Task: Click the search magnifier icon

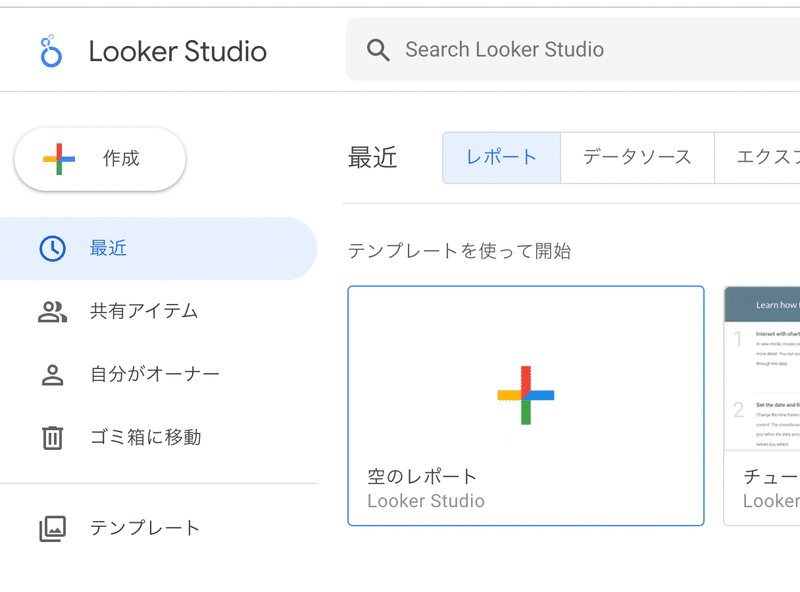Action: pos(378,50)
